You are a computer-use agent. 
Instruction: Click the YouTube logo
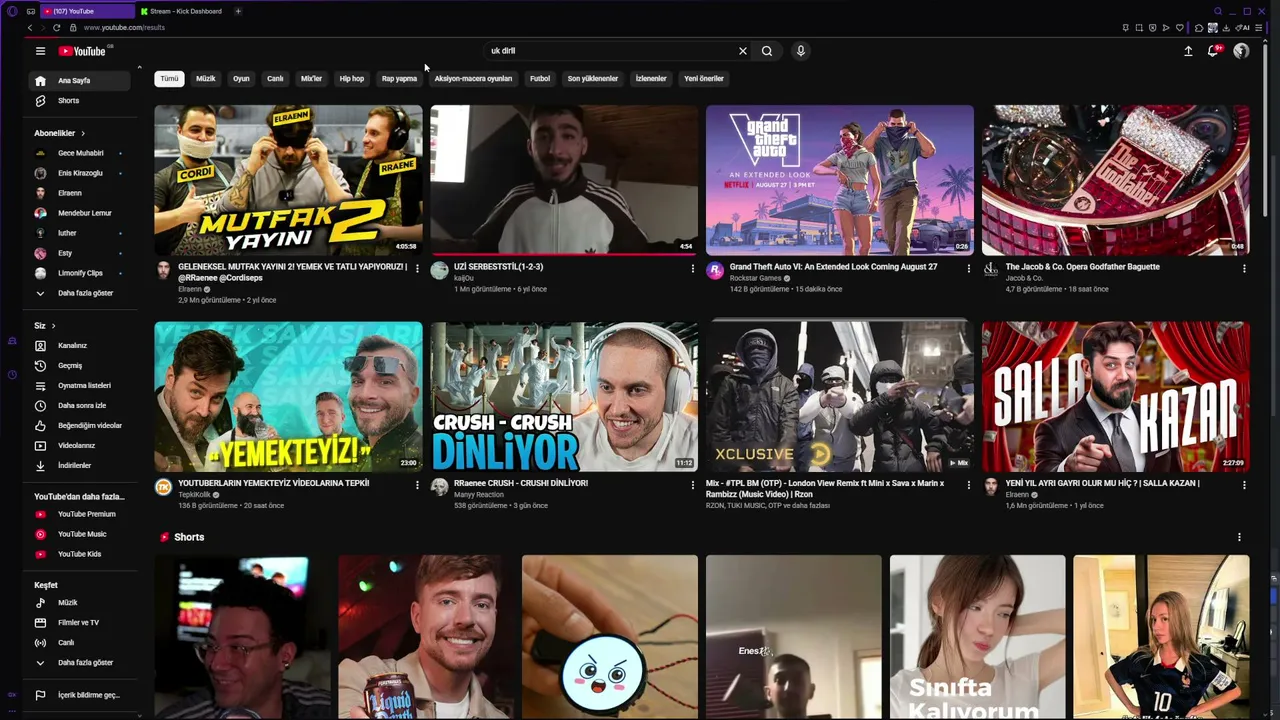(x=82, y=51)
